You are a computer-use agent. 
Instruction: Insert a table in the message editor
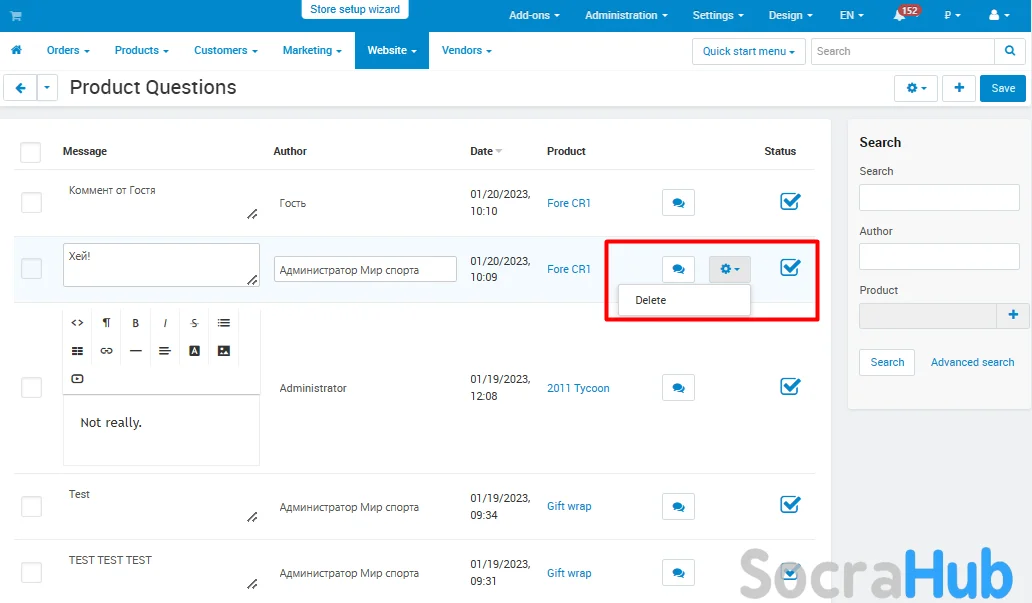77,351
